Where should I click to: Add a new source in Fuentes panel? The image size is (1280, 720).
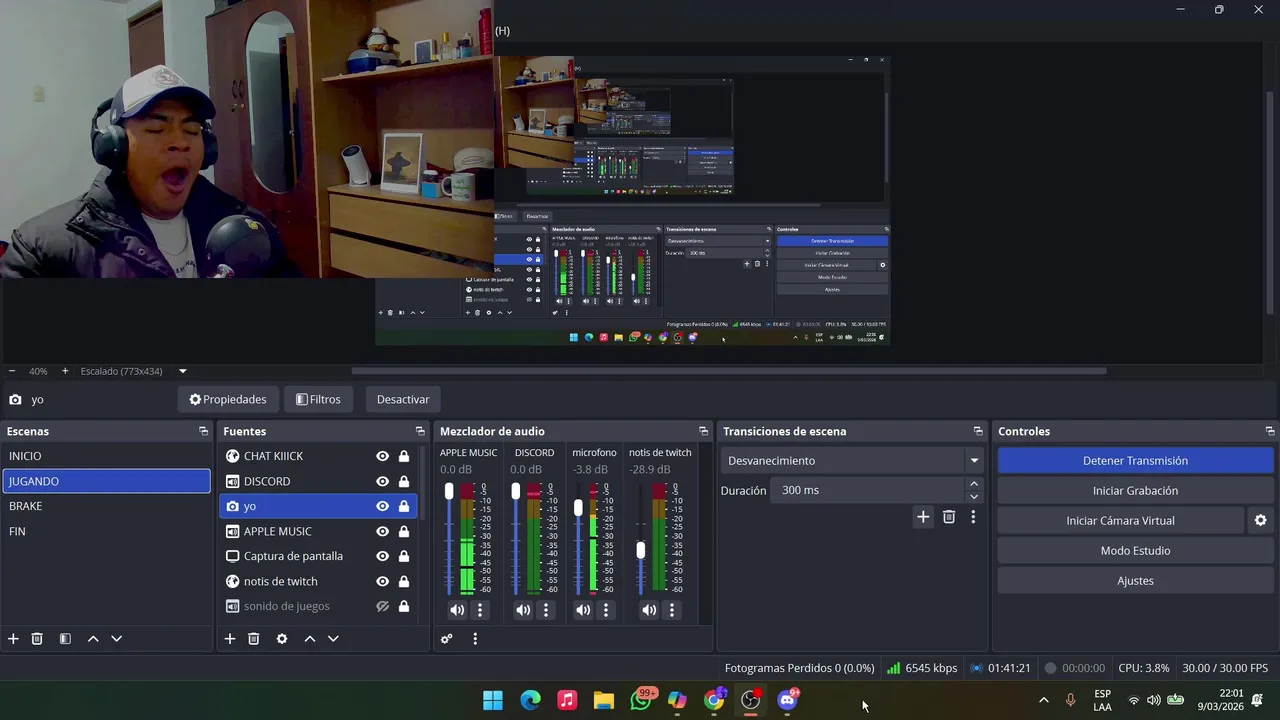pos(230,639)
